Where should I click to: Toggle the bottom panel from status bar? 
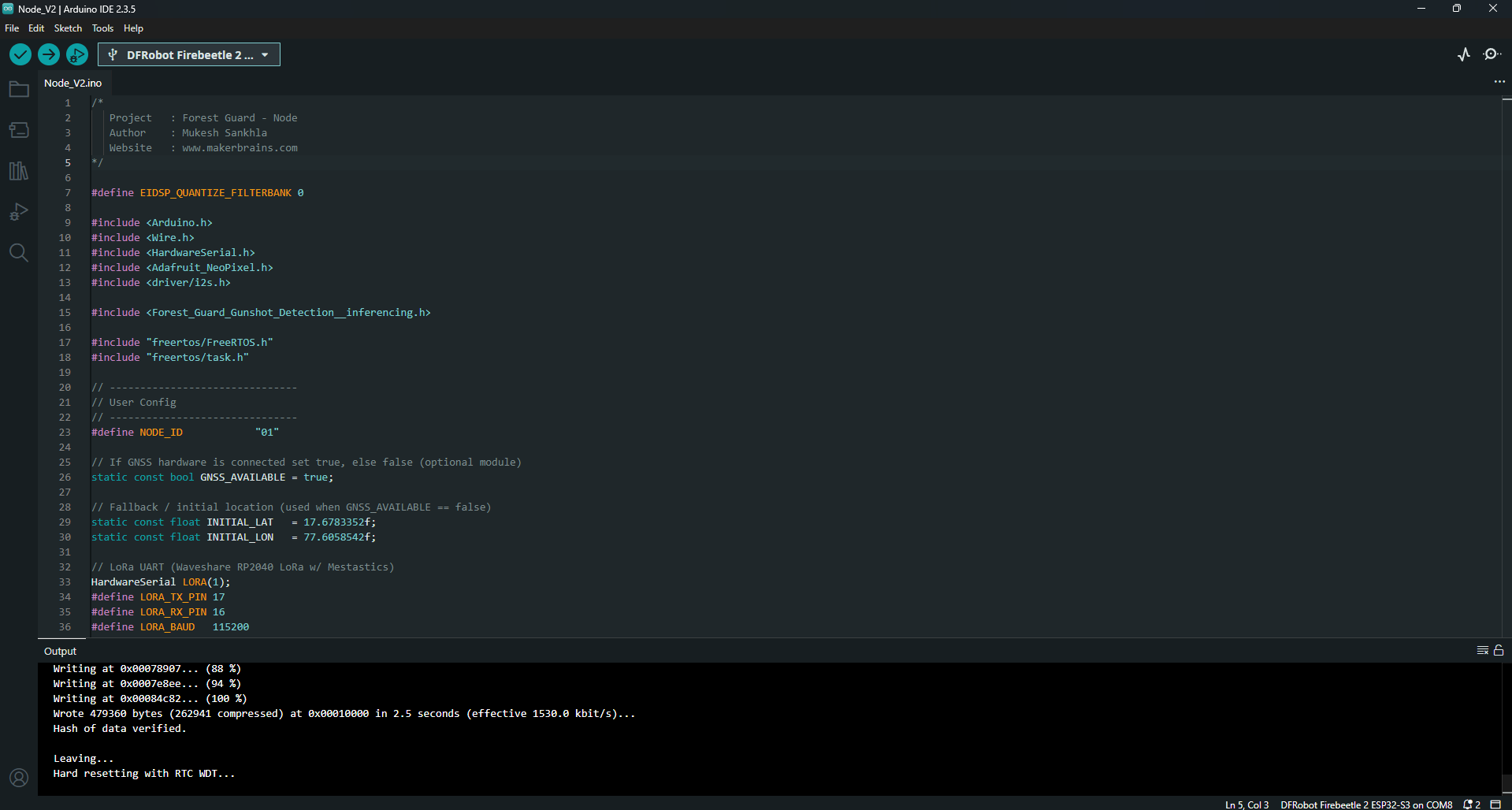1495,804
